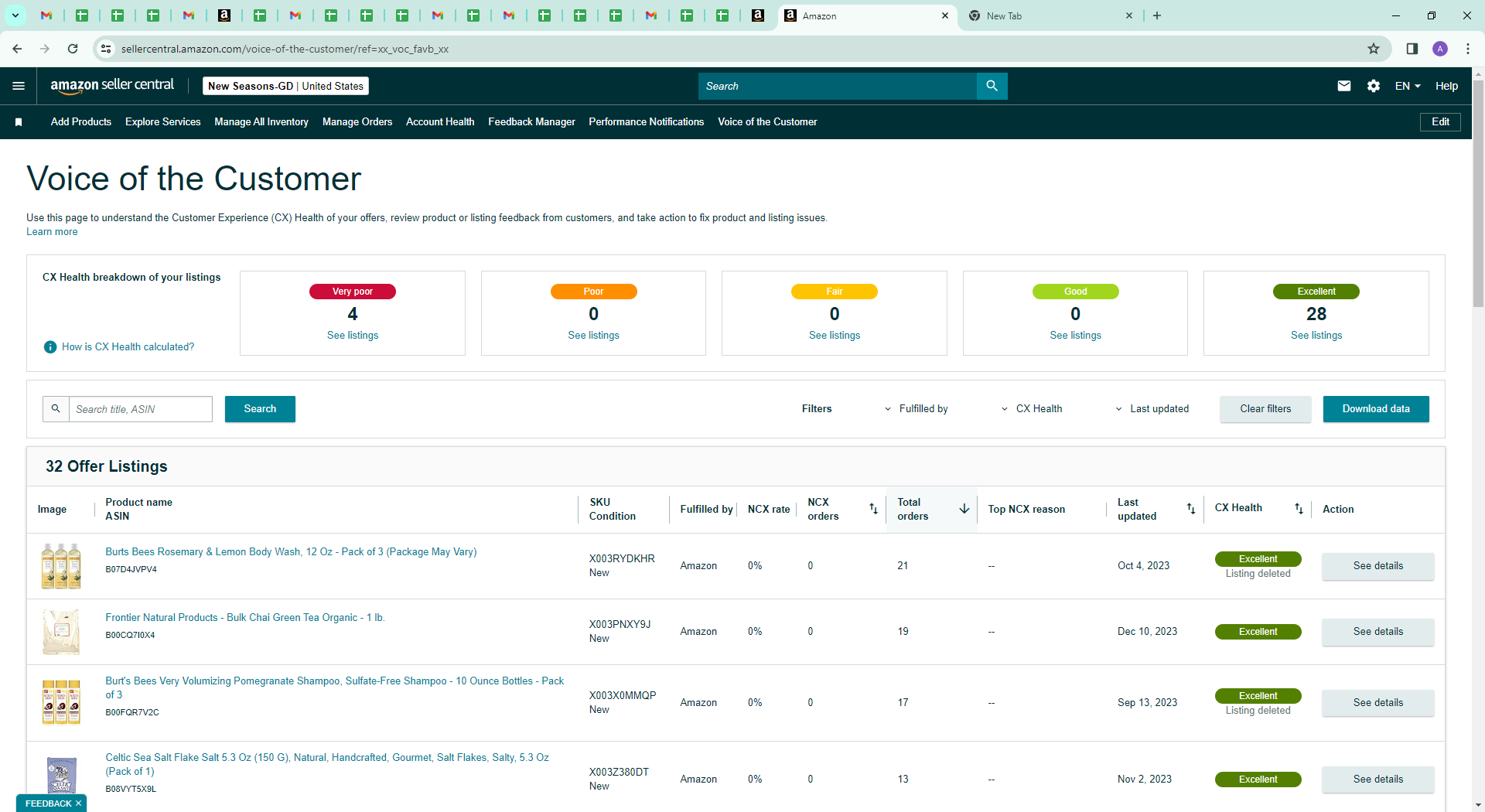The width and height of the screenshot is (1485, 812).
Task: Open the settings gear in Seller Central header
Action: coord(1374,86)
